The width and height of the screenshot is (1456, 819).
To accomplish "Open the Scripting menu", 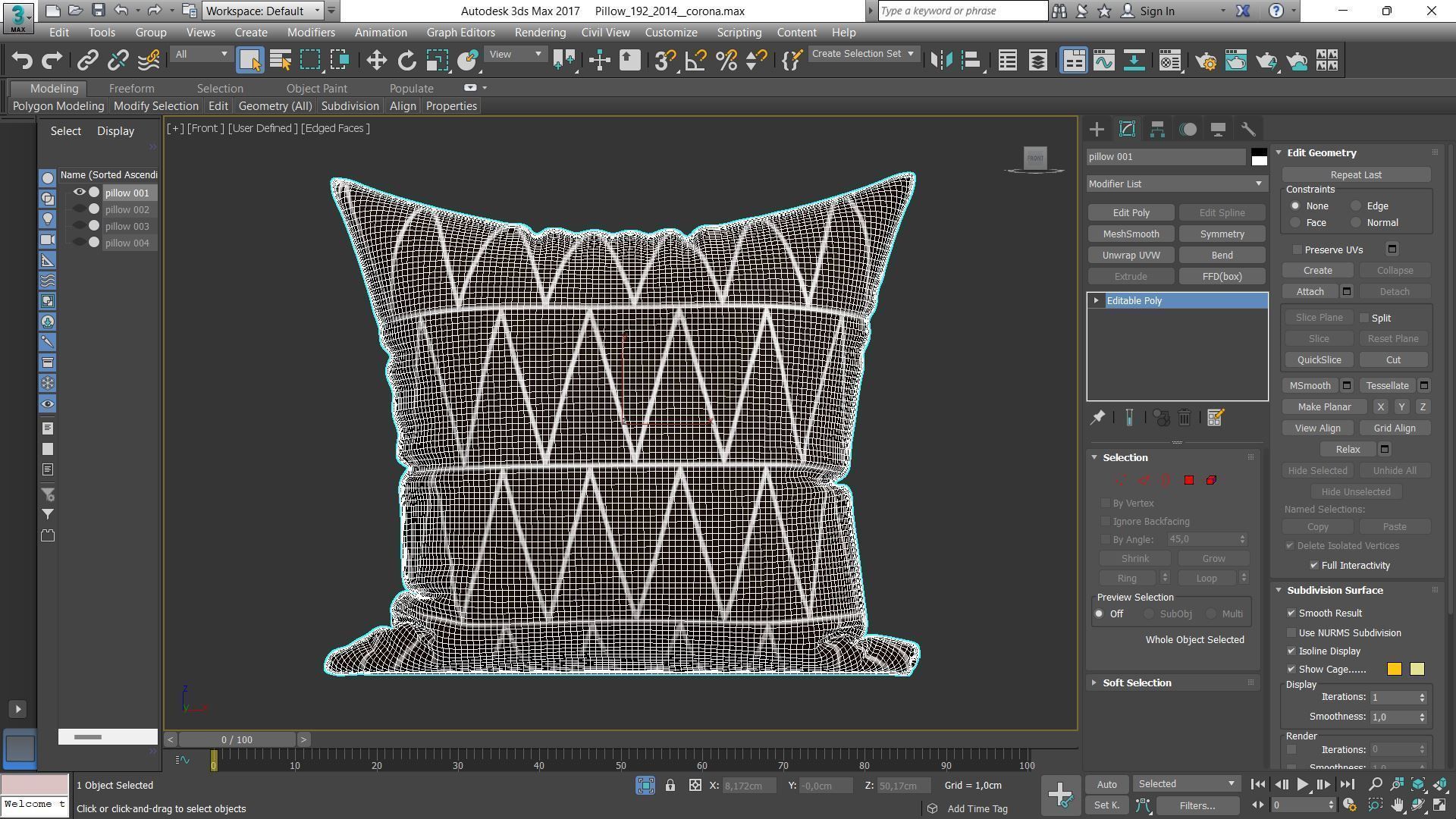I will tap(739, 33).
